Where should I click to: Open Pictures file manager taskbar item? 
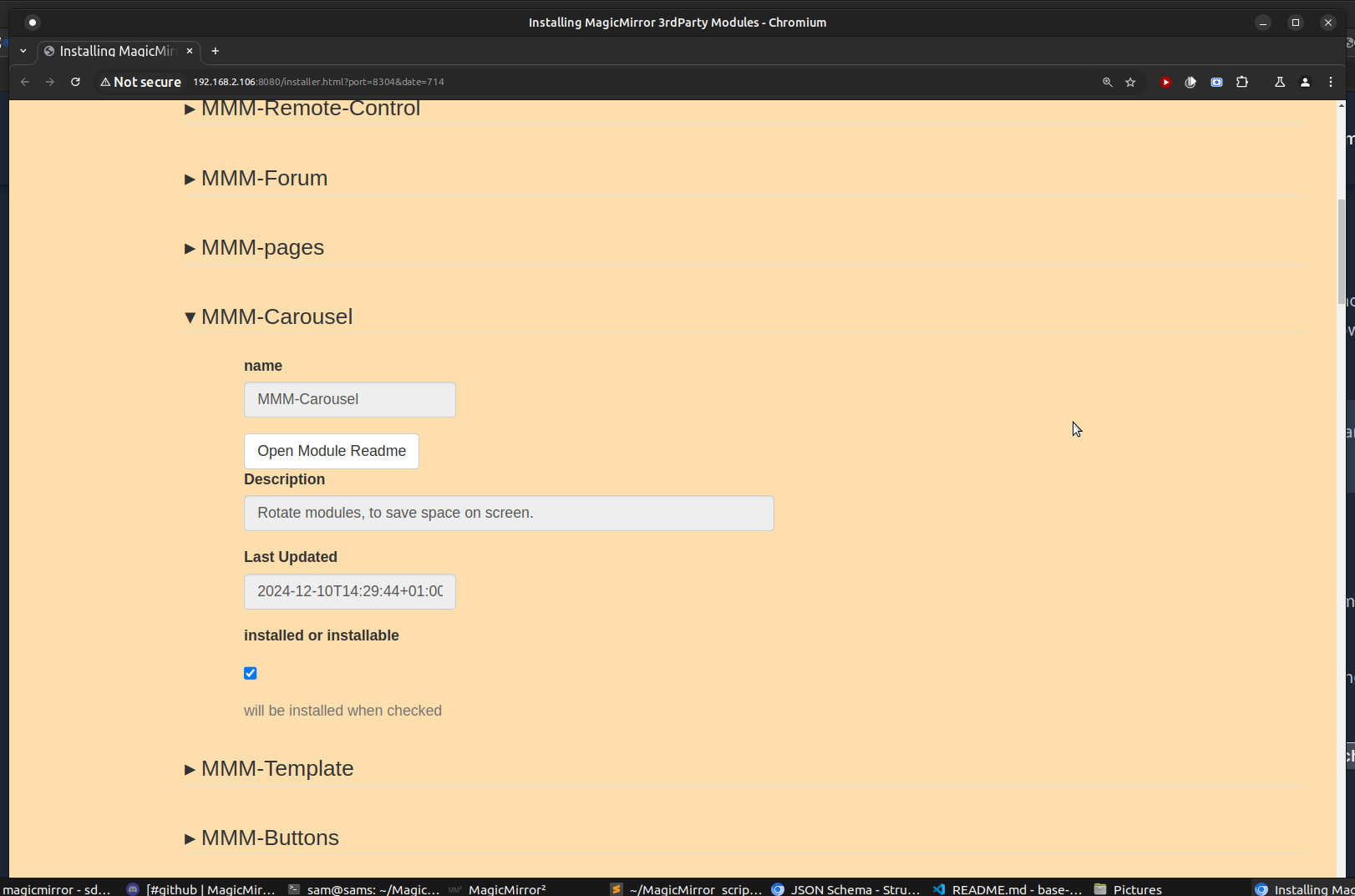point(1128,889)
